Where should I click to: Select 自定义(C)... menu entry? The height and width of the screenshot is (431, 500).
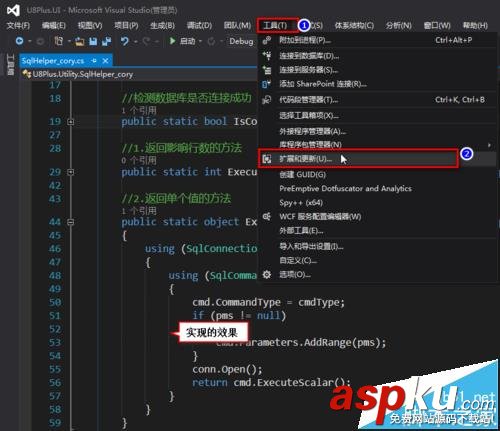[x=377, y=260]
